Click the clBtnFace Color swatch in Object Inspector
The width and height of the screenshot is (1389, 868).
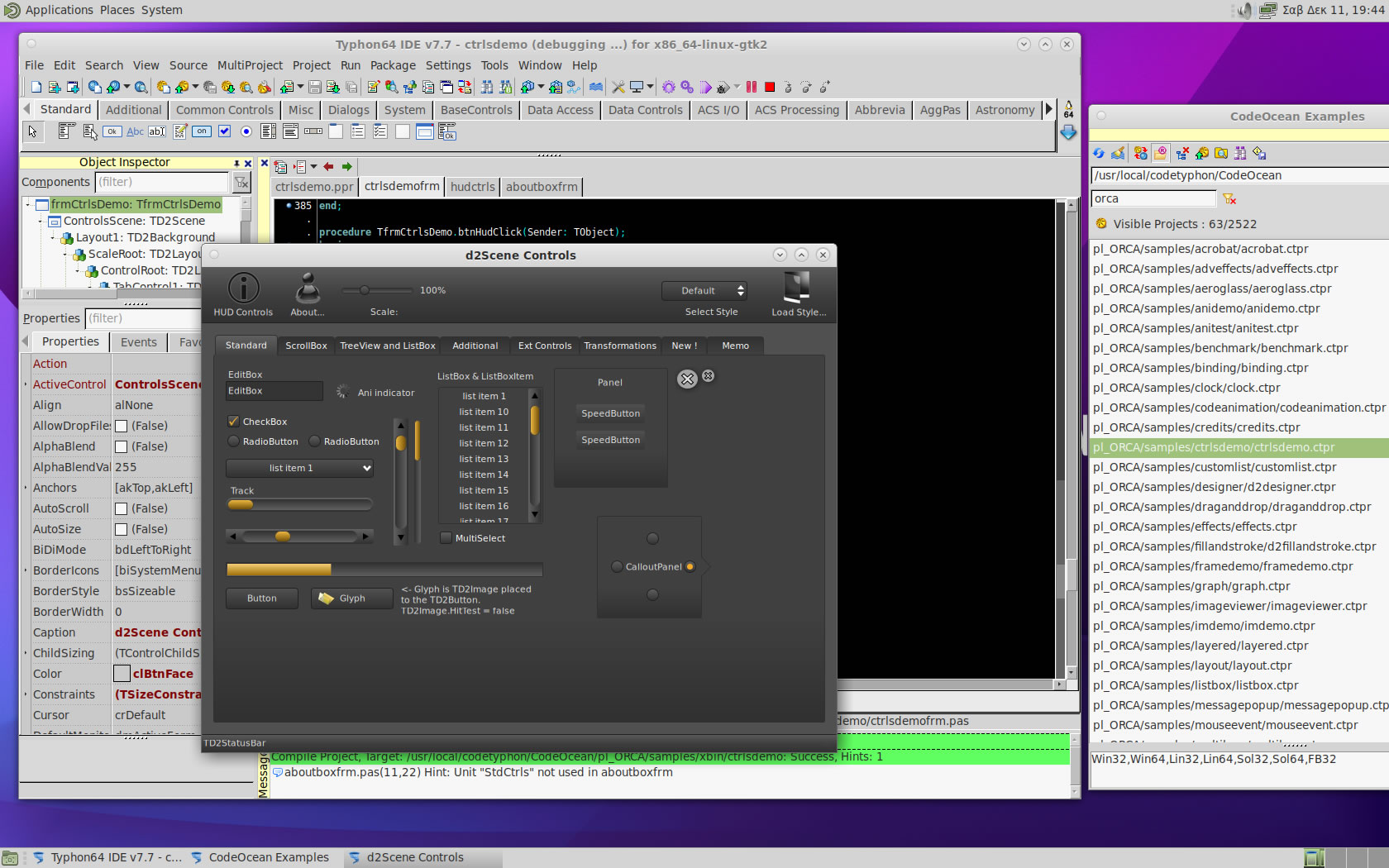(x=122, y=674)
